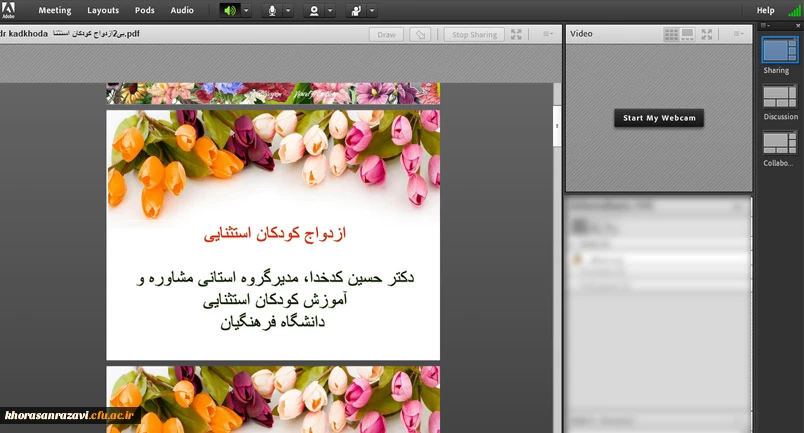
Task: Toggle the speaker audio icon
Action: click(230, 11)
